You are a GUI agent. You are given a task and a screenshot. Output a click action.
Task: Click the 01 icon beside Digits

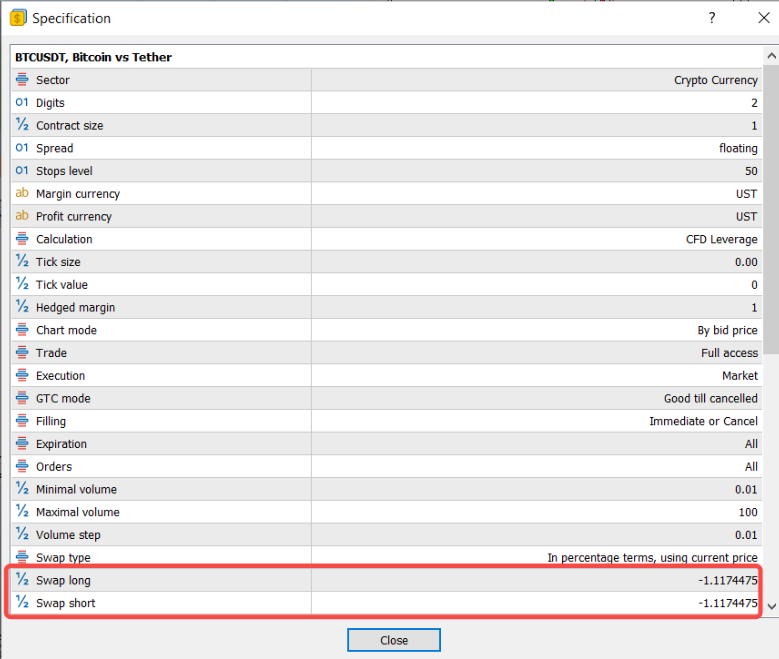(x=22, y=102)
